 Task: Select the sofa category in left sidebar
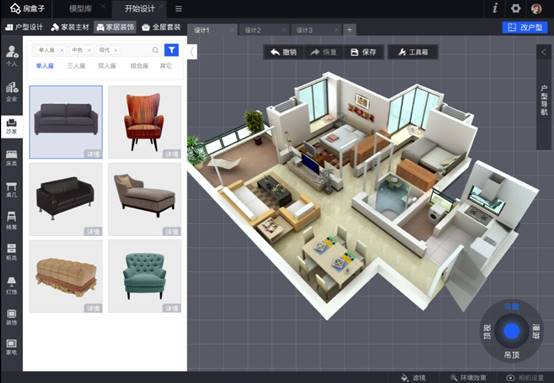pos(11,126)
